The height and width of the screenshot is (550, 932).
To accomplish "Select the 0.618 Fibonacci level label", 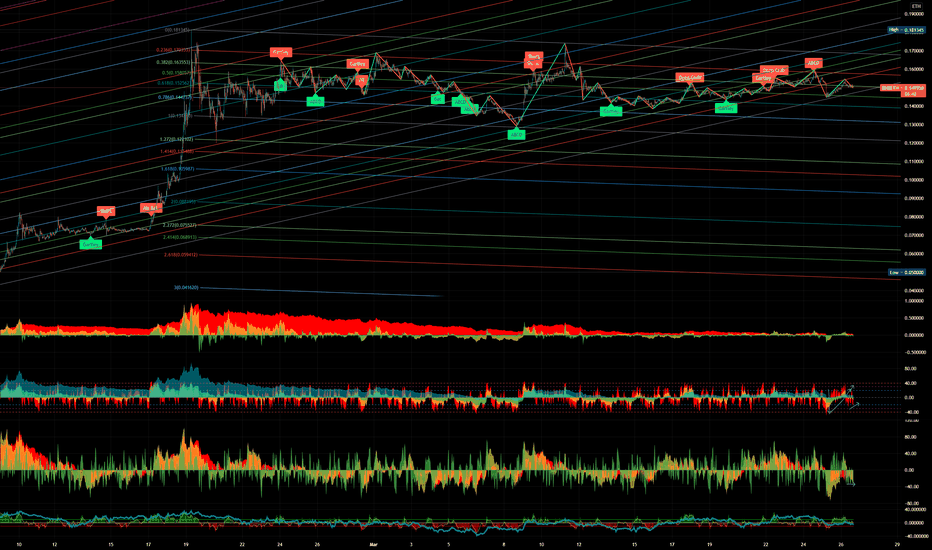I will click(174, 83).
